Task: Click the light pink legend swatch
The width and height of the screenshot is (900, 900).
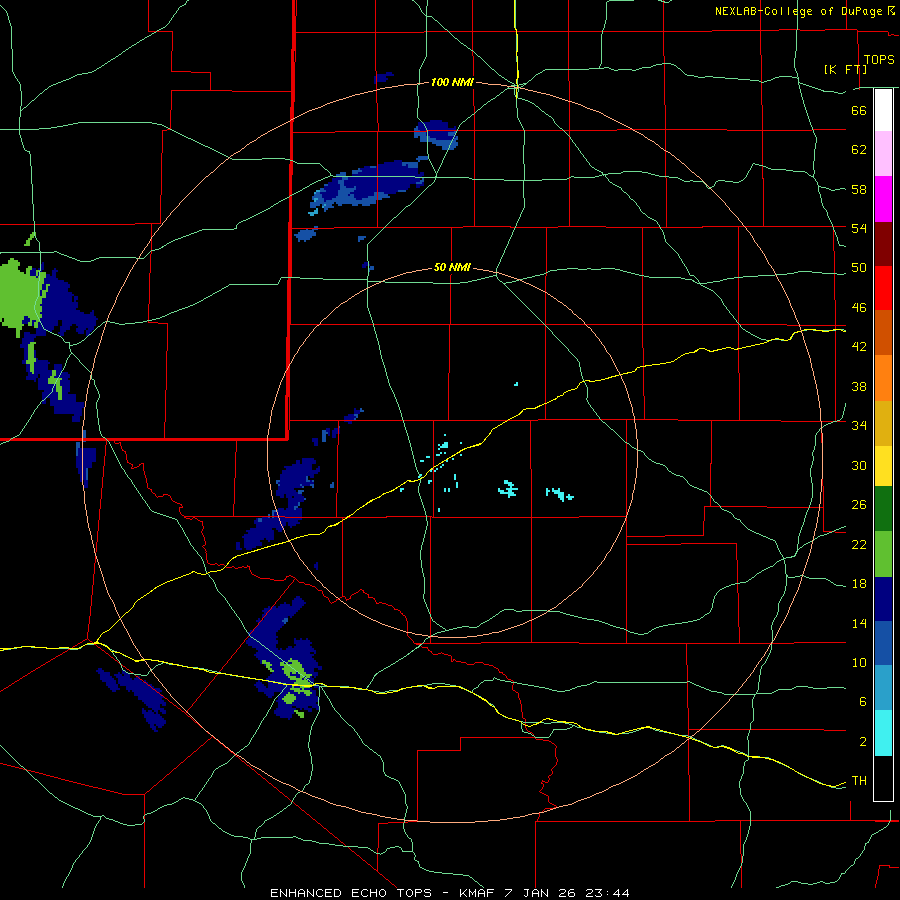Action: [883, 153]
